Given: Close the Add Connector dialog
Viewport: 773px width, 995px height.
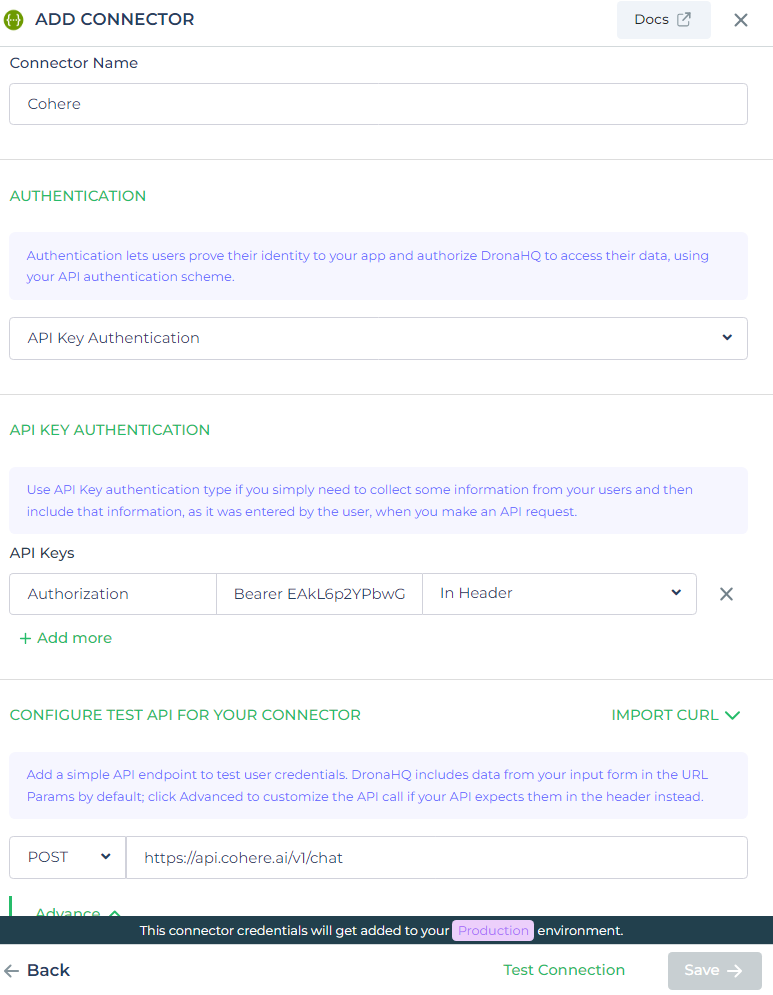Looking at the screenshot, I should tap(740, 19).
